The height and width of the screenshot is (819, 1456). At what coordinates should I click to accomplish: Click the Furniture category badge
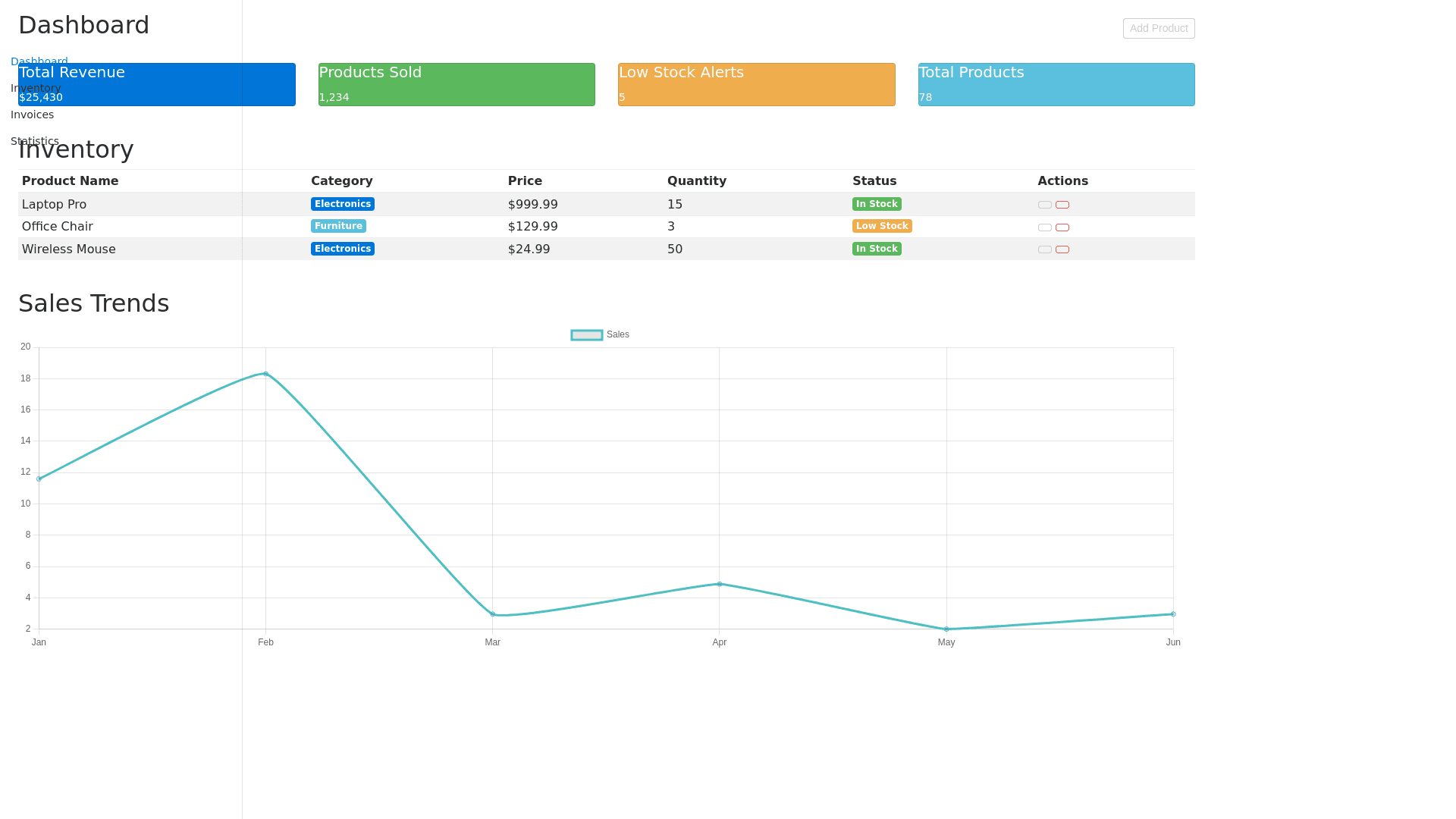(338, 226)
